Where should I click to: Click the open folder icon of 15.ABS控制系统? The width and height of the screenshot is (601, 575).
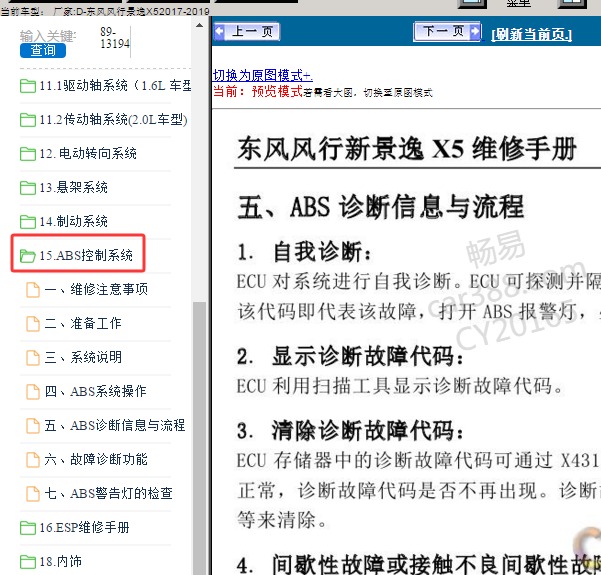click(28, 256)
